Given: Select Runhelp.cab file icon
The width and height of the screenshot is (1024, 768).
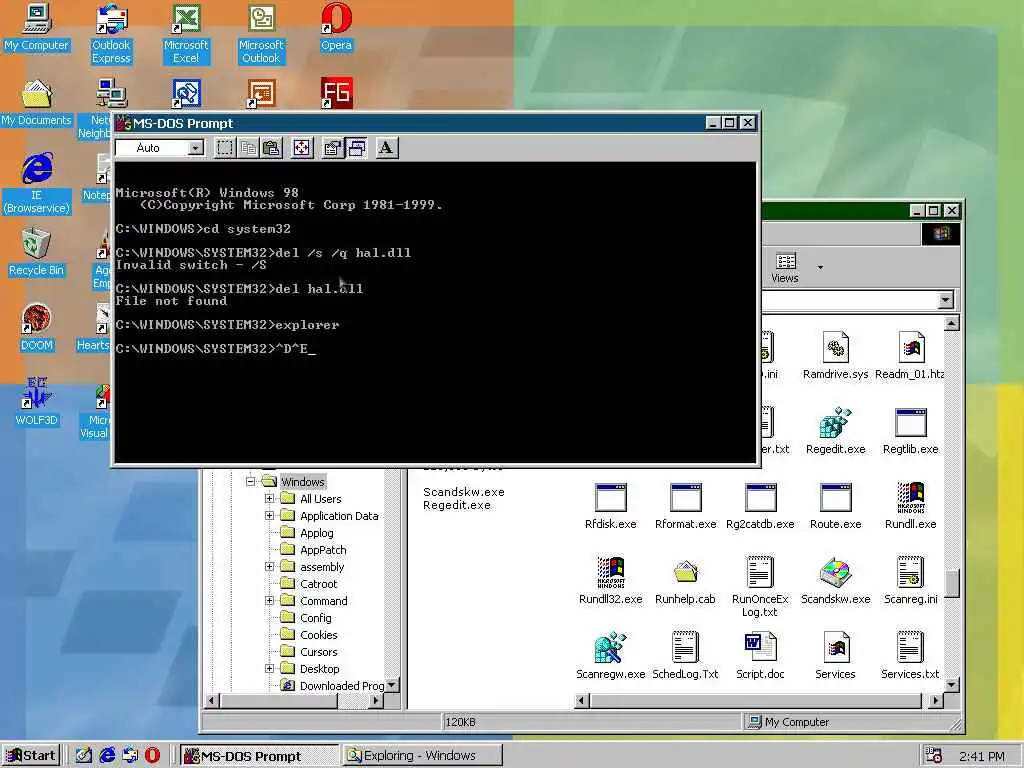Looking at the screenshot, I should point(685,581).
